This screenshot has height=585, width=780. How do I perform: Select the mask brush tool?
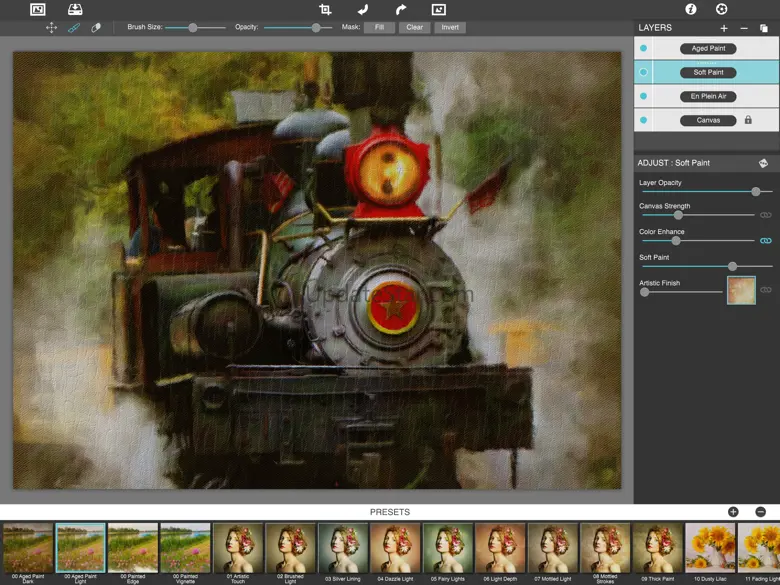coord(74,28)
